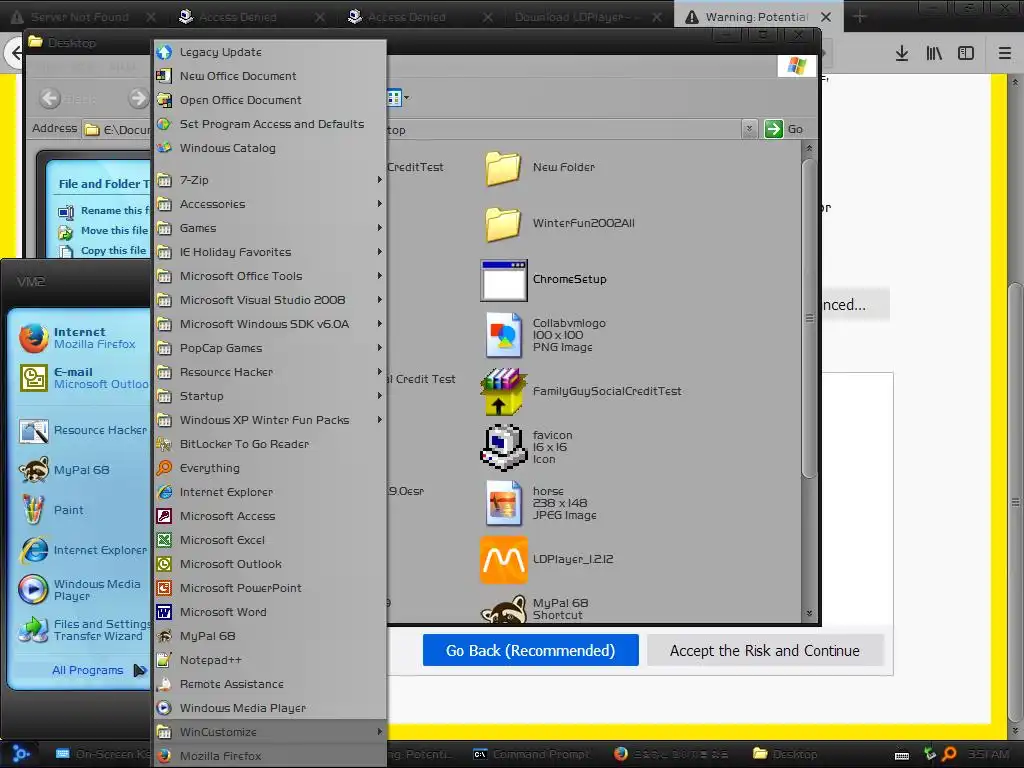The width and height of the screenshot is (1024, 768).
Task: Expand the Games submenu
Action: (270, 228)
